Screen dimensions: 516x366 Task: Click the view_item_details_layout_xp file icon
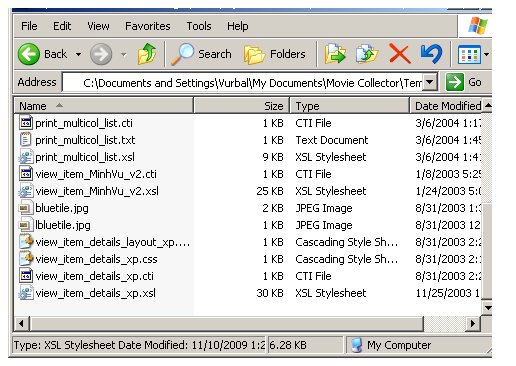click(x=26, y=242)
